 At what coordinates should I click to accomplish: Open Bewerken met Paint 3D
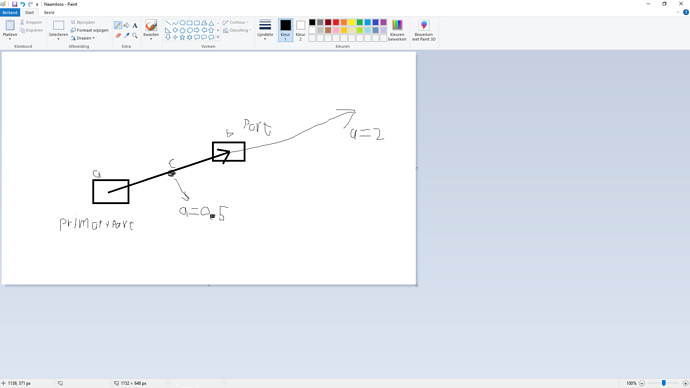pyautogui.click(x=424, y=30)
